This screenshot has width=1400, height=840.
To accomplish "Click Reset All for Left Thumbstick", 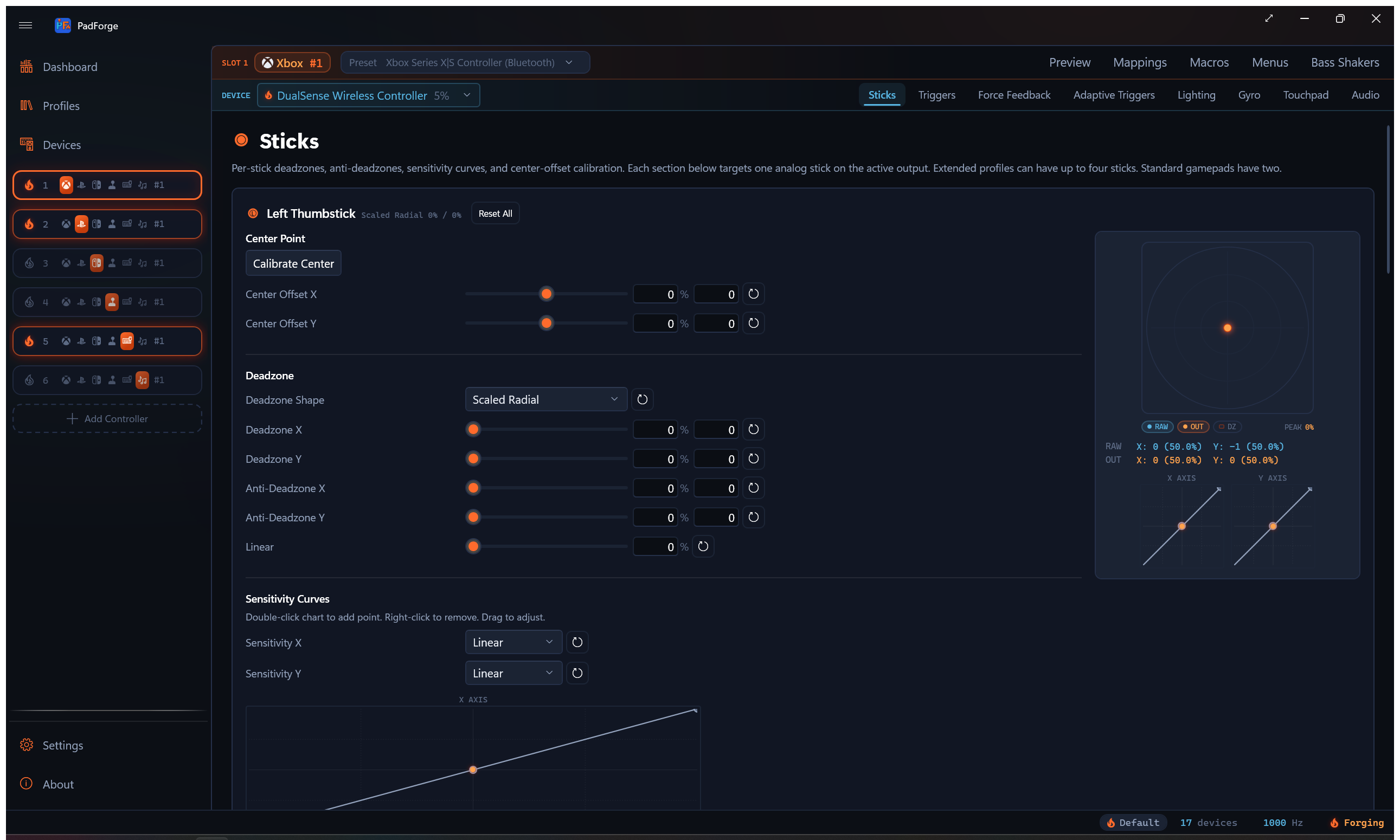I will (x=495, y=214).
